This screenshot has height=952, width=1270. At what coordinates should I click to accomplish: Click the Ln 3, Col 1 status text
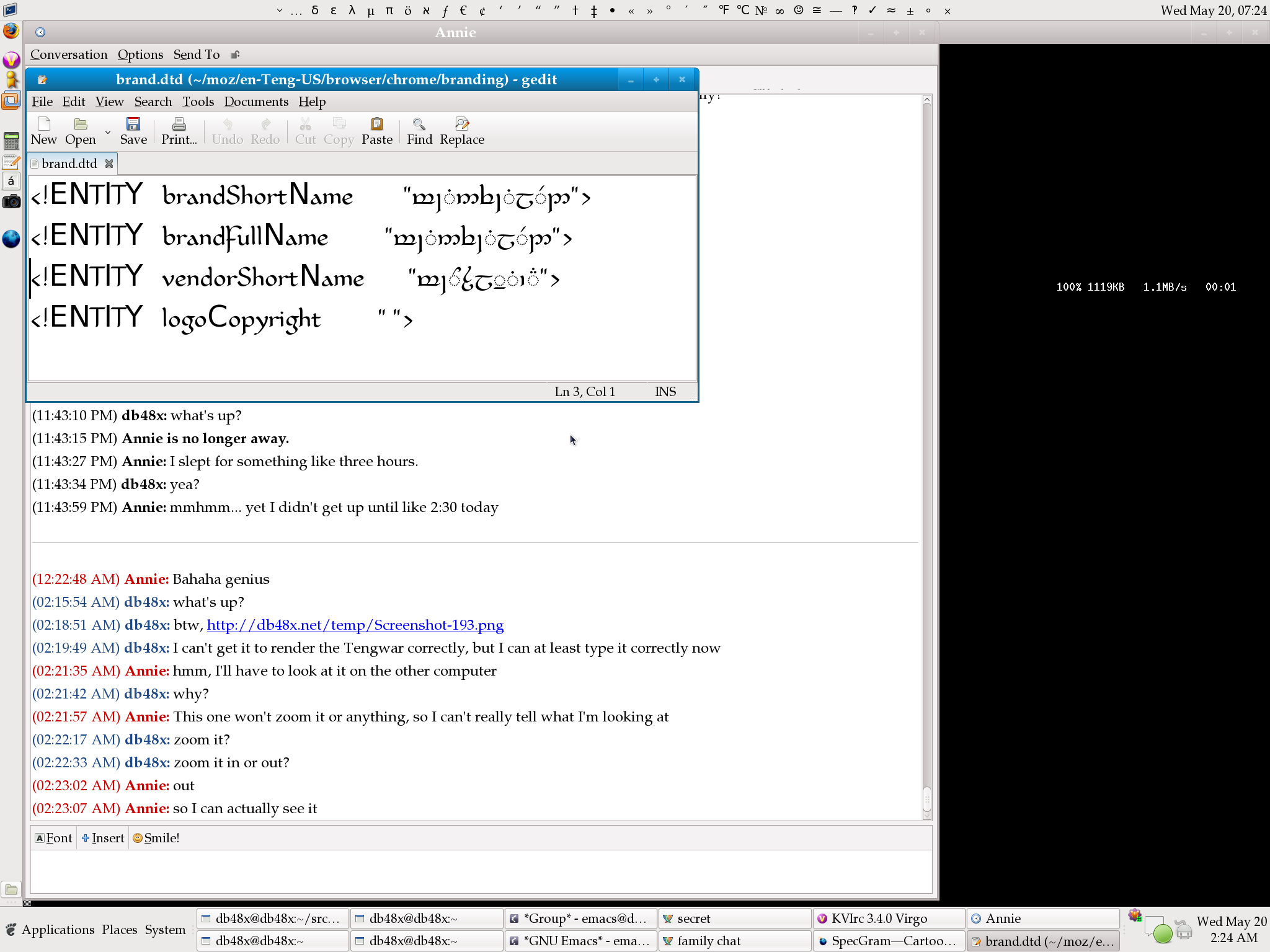coord(585,392)
